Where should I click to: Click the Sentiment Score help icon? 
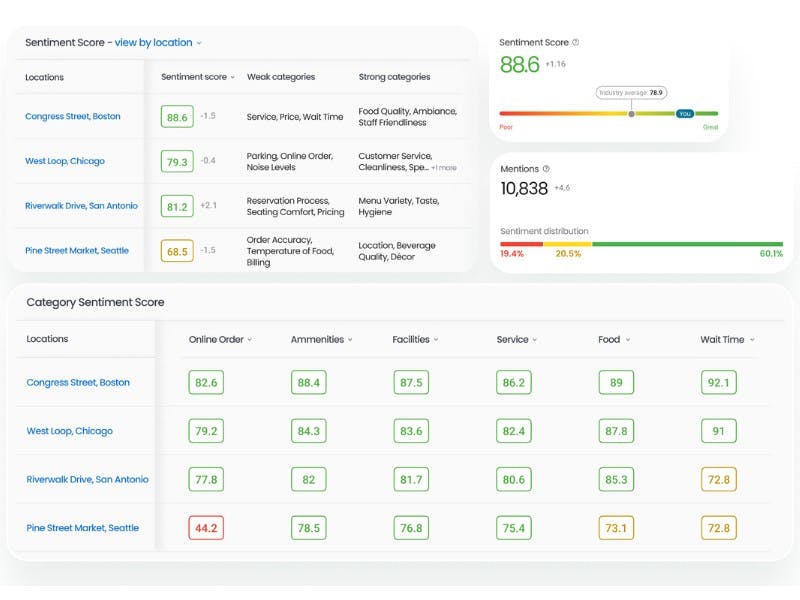[575, 43]
